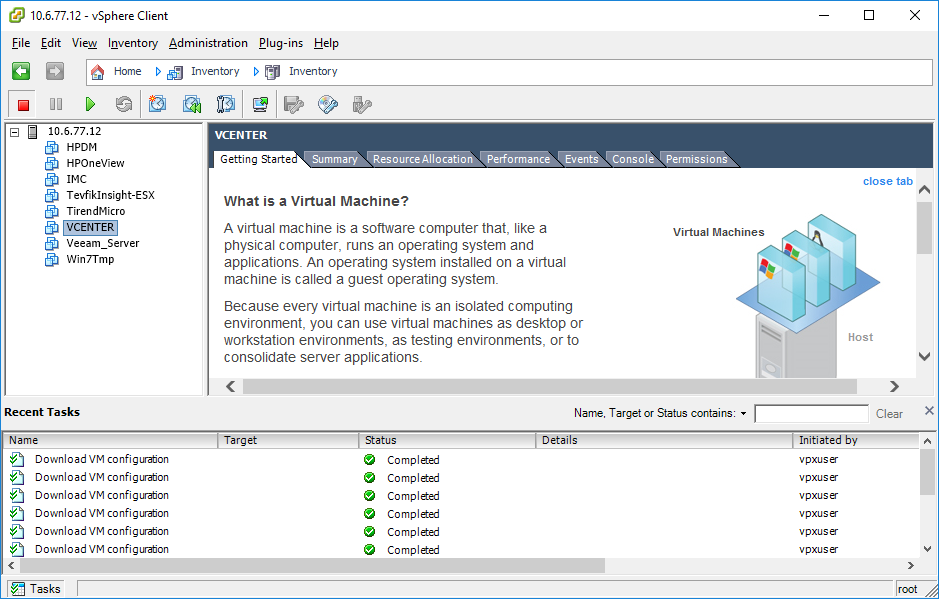This screenshot has height=599, width=939.
Task: Select the Getting Started tab
Action: pyautogui.click(x=259, y=159)
